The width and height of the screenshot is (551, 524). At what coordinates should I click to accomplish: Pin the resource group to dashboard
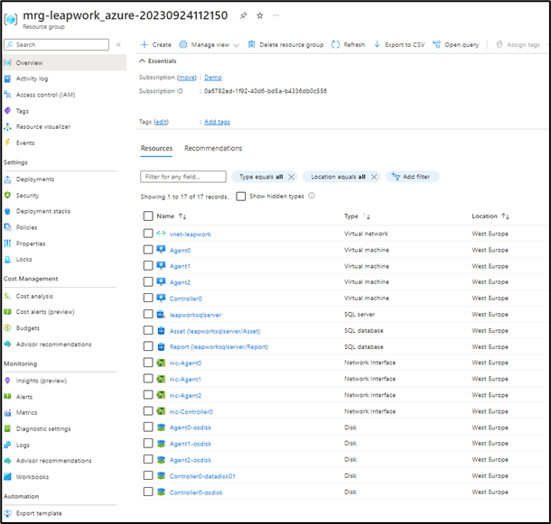(243, 15)
